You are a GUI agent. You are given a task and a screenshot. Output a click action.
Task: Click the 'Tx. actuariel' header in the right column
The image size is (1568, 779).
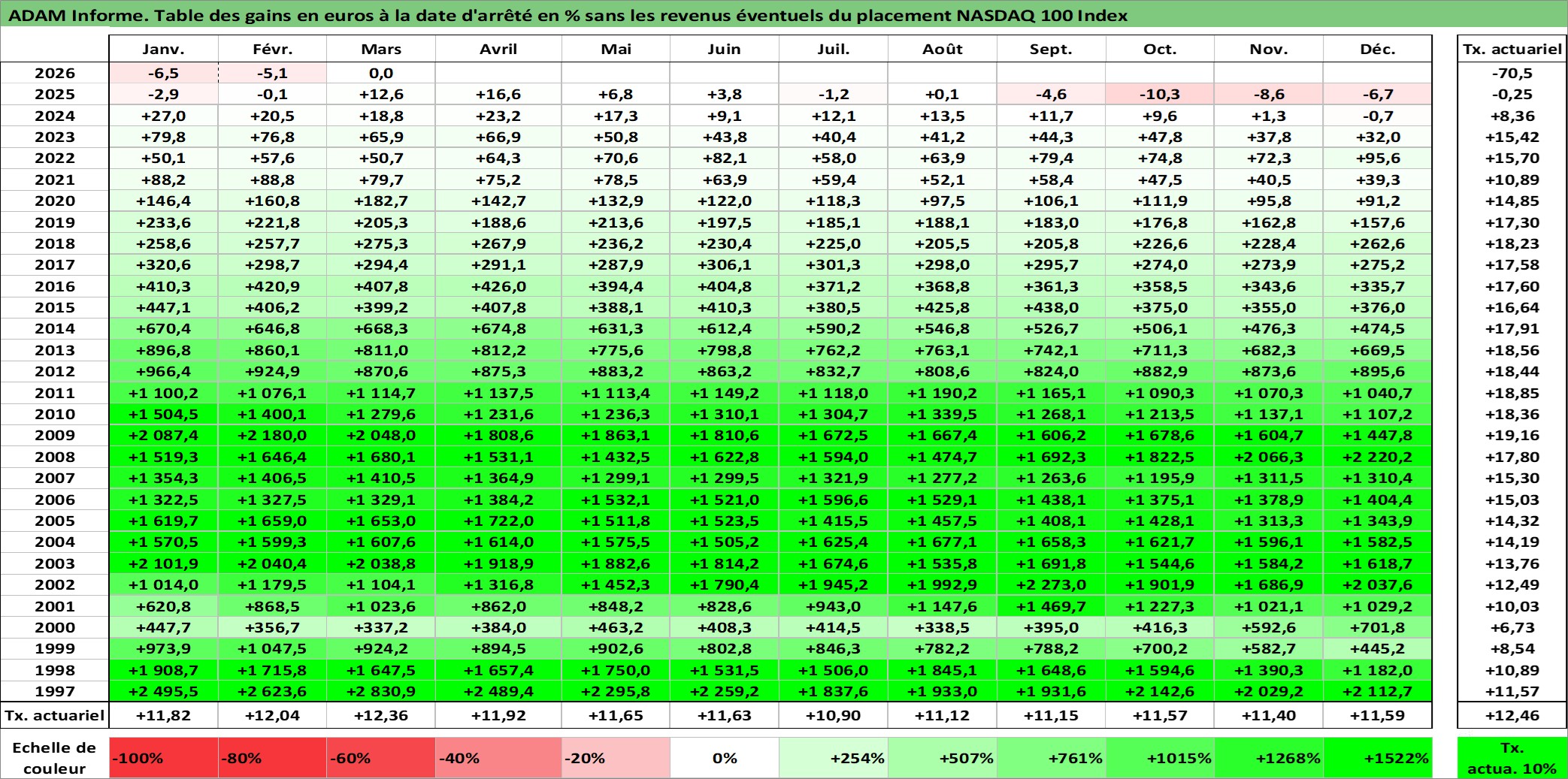(1512, 49)
